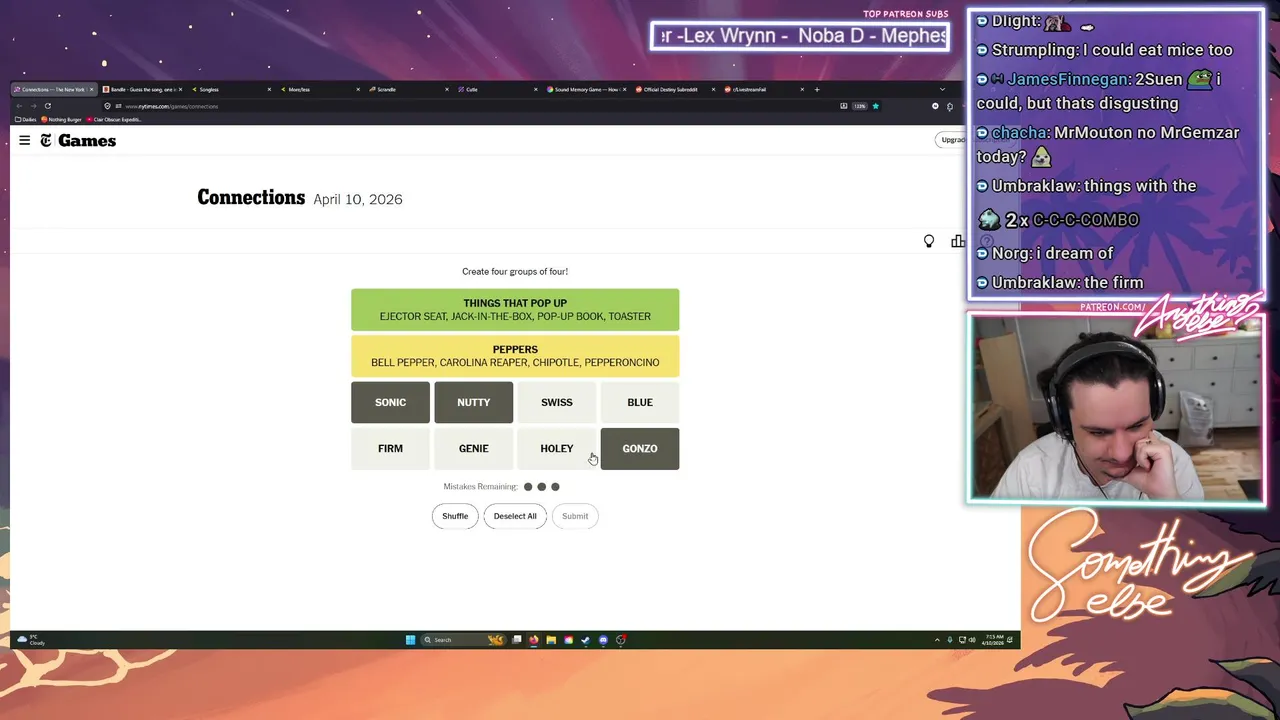Click the Connections title heading
The height and width of the screenshot is (720, 1280).
251,197
